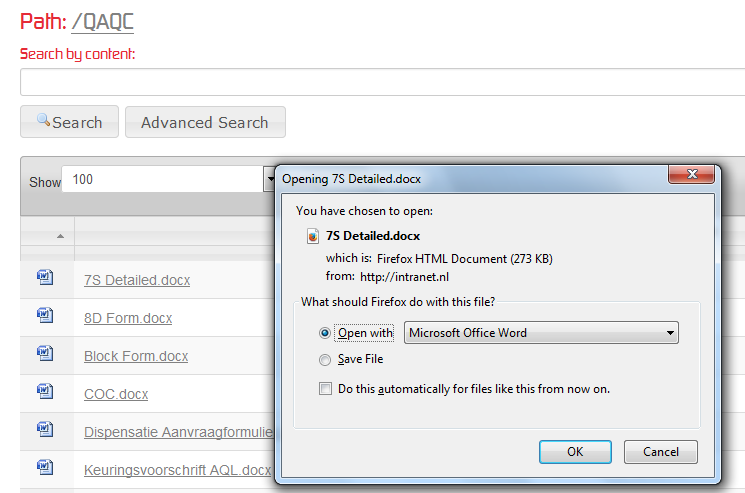This screenshot has width=745, height=493.
Task: Select the Save File radio option
Action: (x=325, y=360)
